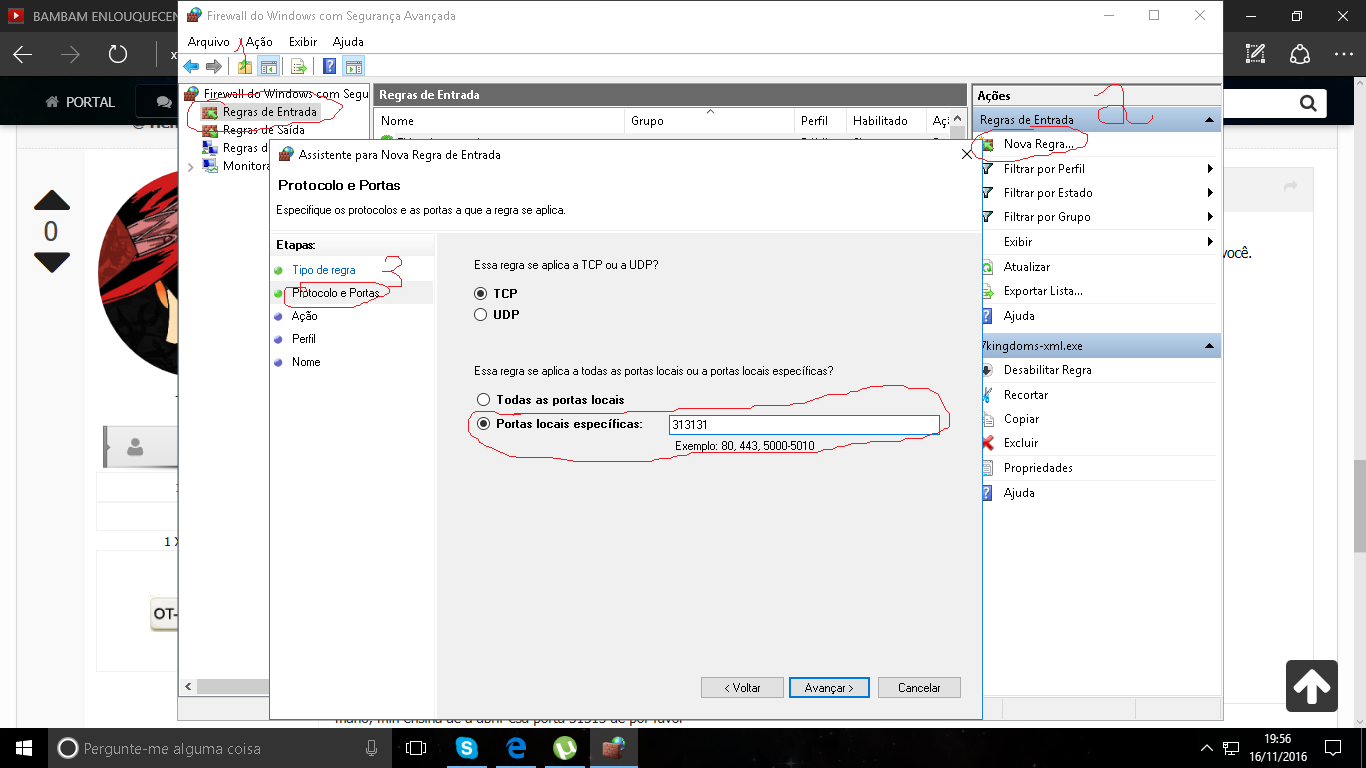The width and height of the screenshot is (1366, 768).
Task: Collapse the 7kingdoms-xml.exe actions section
Action: point(1210,346)
